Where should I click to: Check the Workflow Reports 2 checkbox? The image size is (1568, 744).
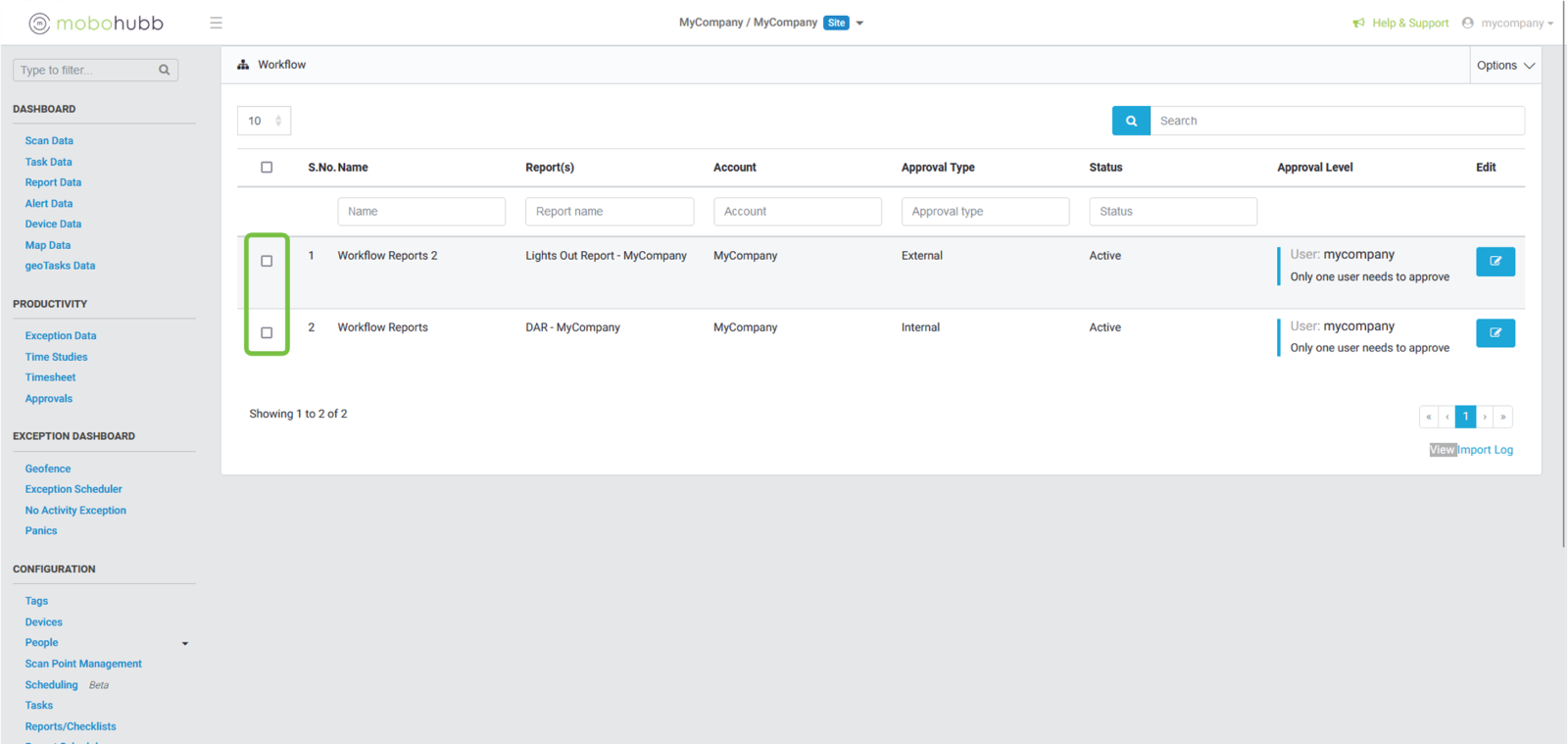pos(267,262)
